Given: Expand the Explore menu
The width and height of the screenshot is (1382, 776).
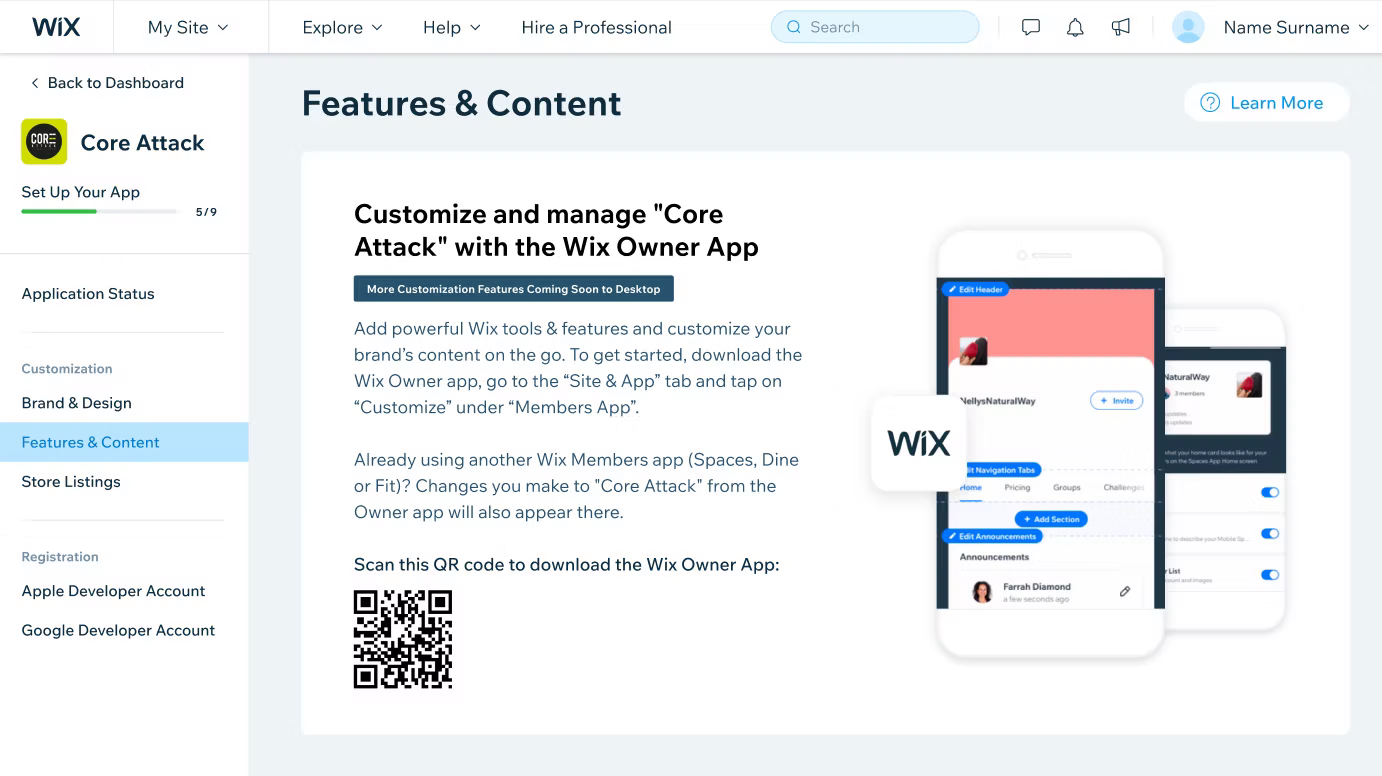Looking at the screenshot, I should point(342,27).
